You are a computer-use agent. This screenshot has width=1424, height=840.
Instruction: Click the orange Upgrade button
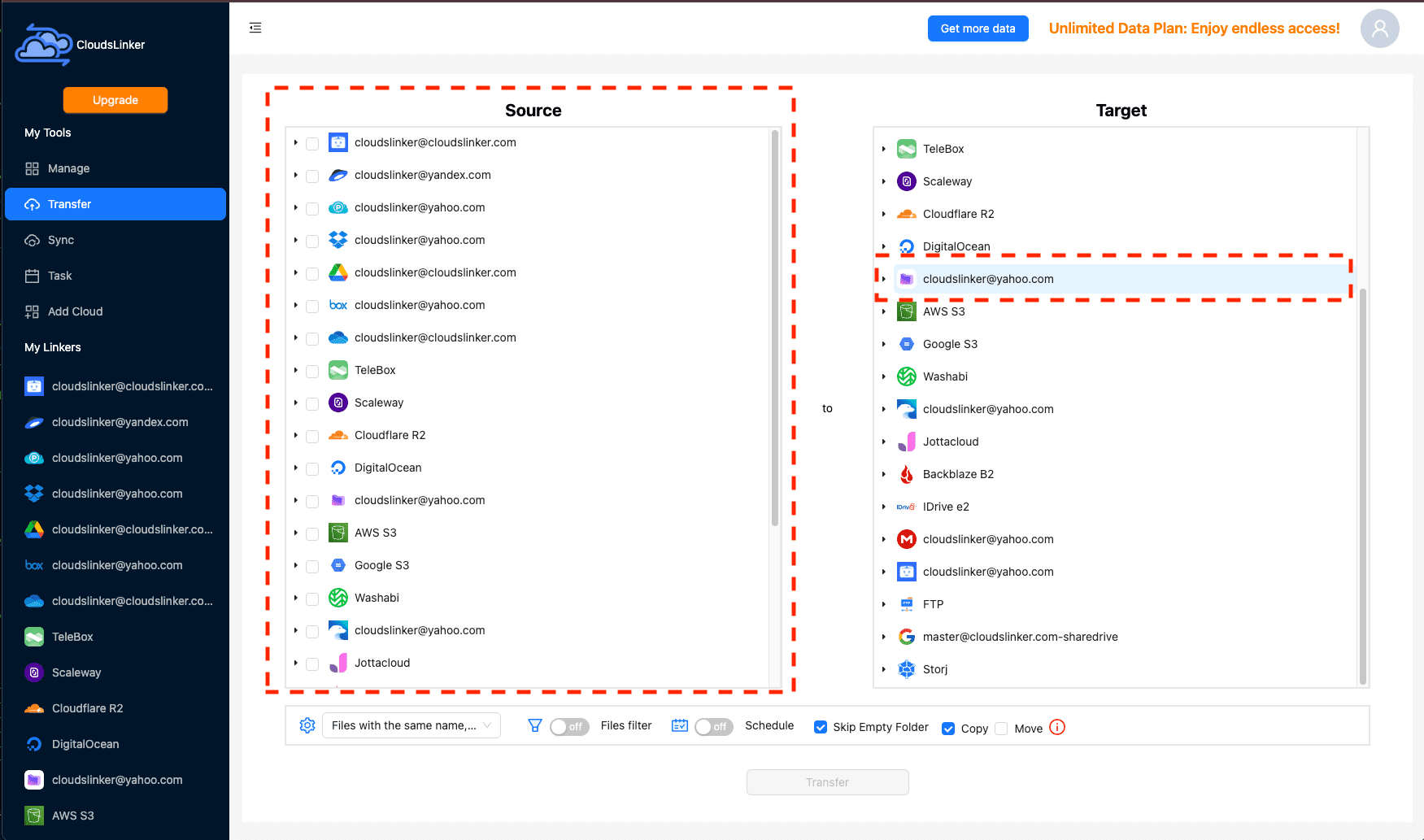click(115, 100)
